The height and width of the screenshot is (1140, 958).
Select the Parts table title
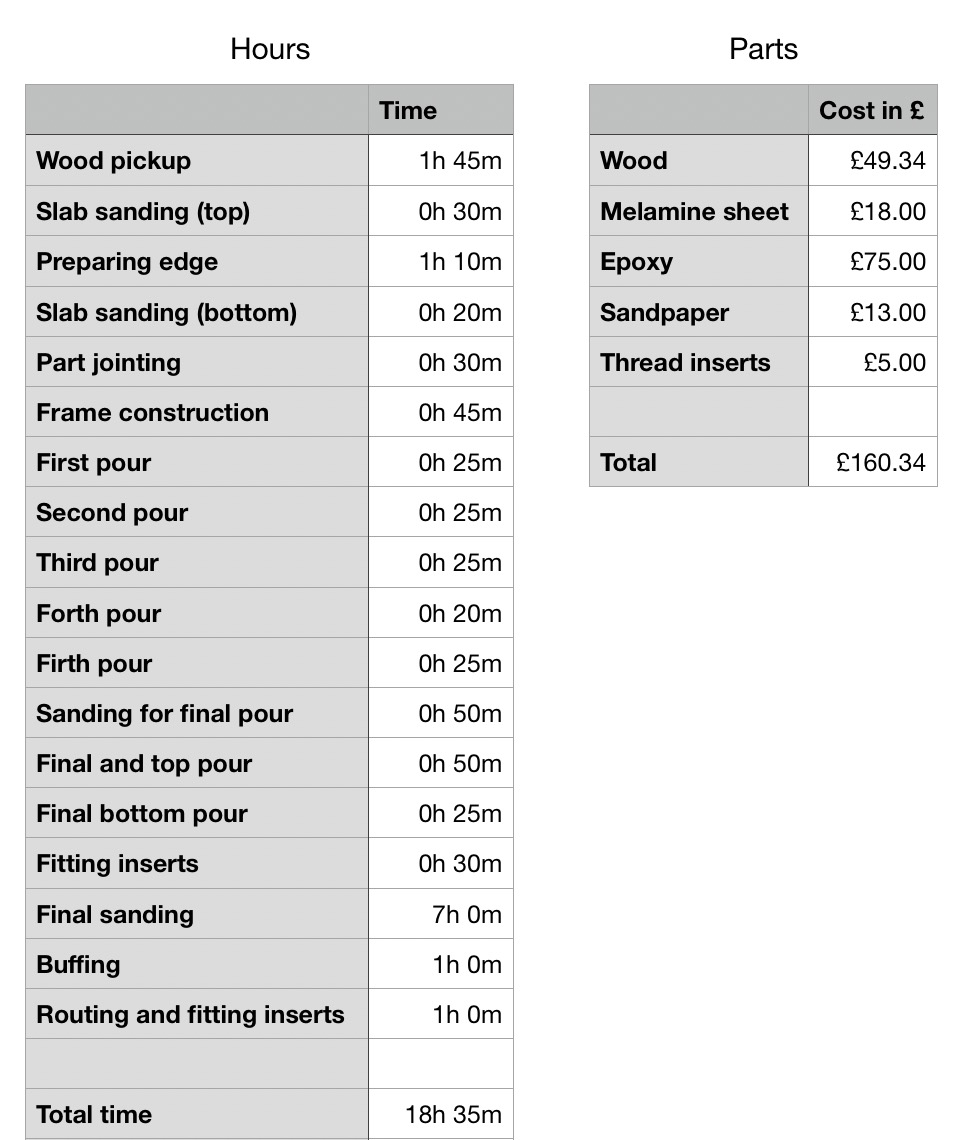(x=763, y=49)
